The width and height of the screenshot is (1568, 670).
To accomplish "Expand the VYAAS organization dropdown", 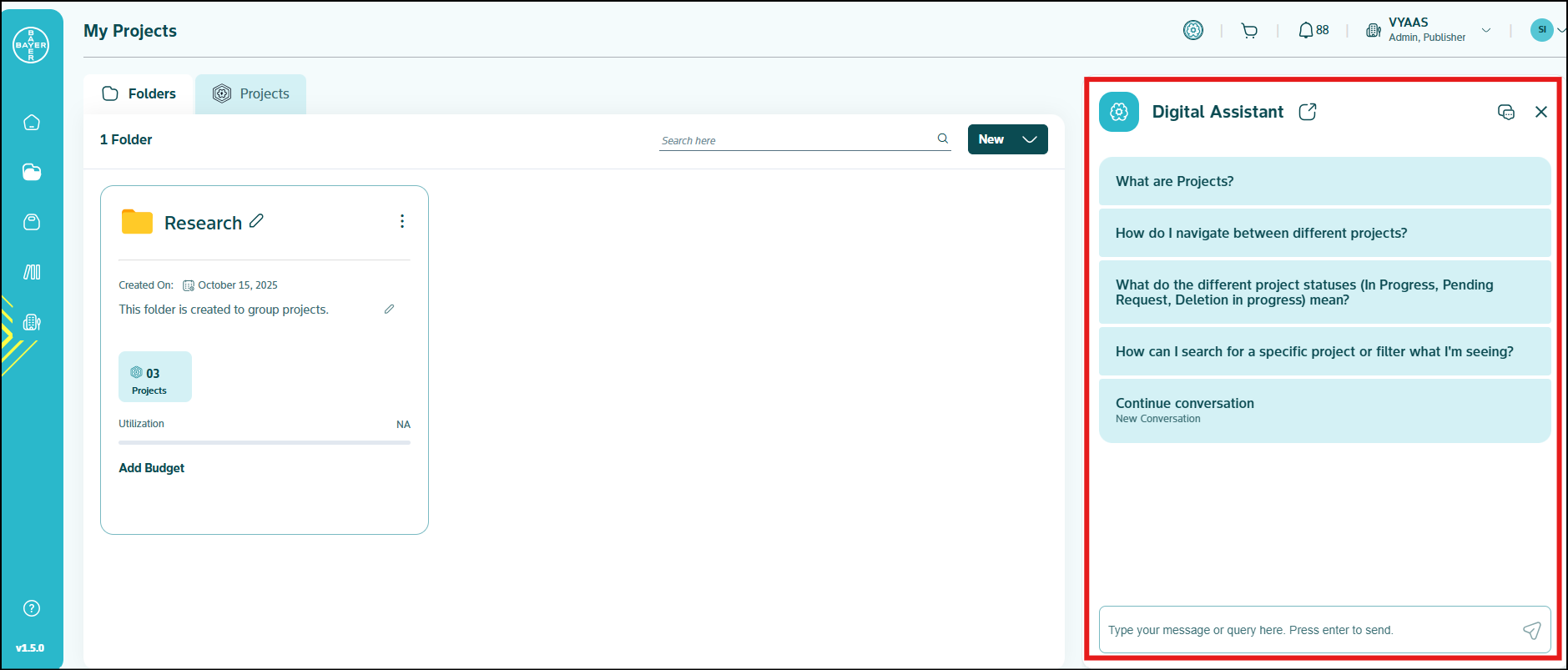I will [x=1486, y=31].
